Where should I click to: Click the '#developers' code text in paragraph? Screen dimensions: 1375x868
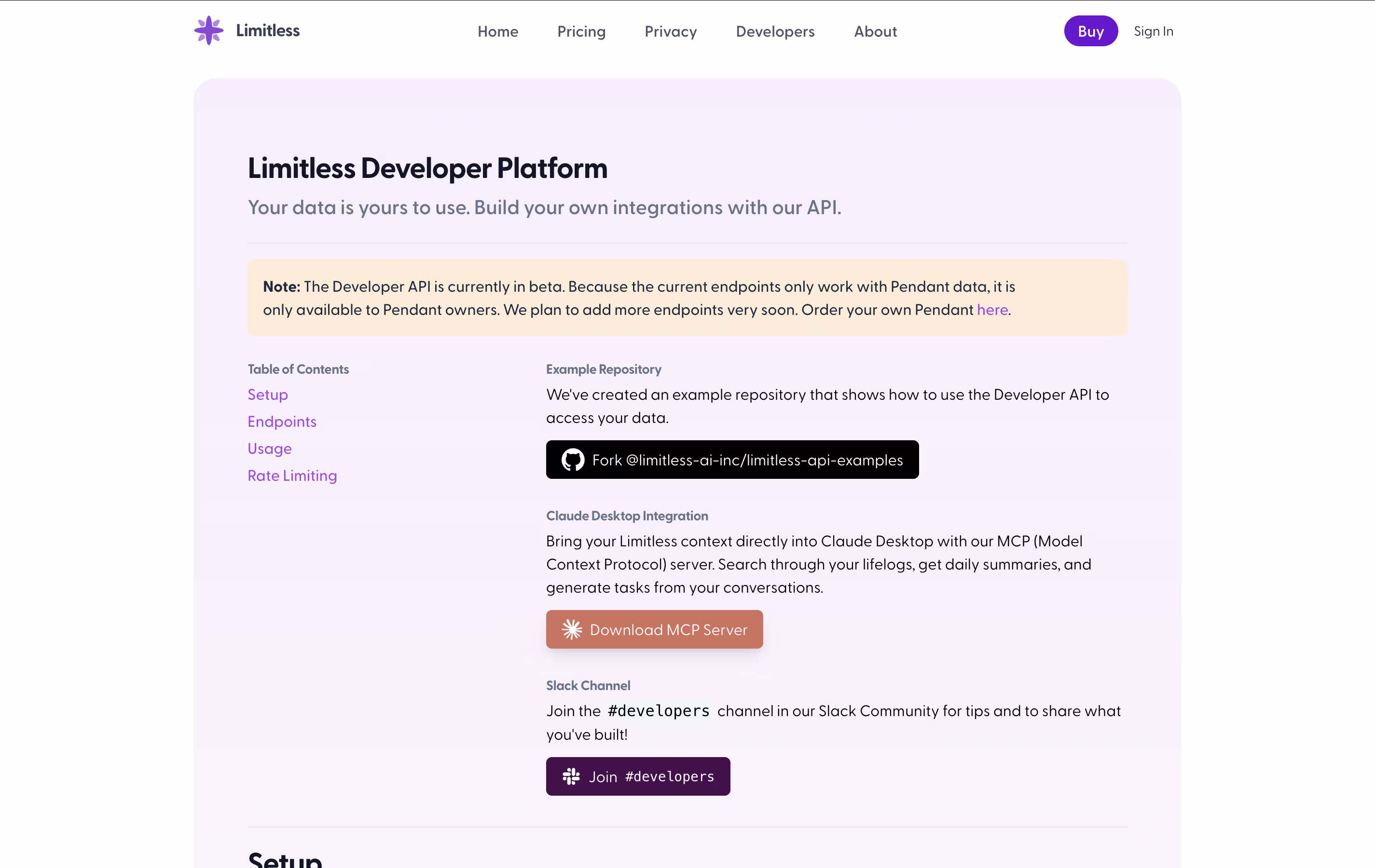(659, 710)
